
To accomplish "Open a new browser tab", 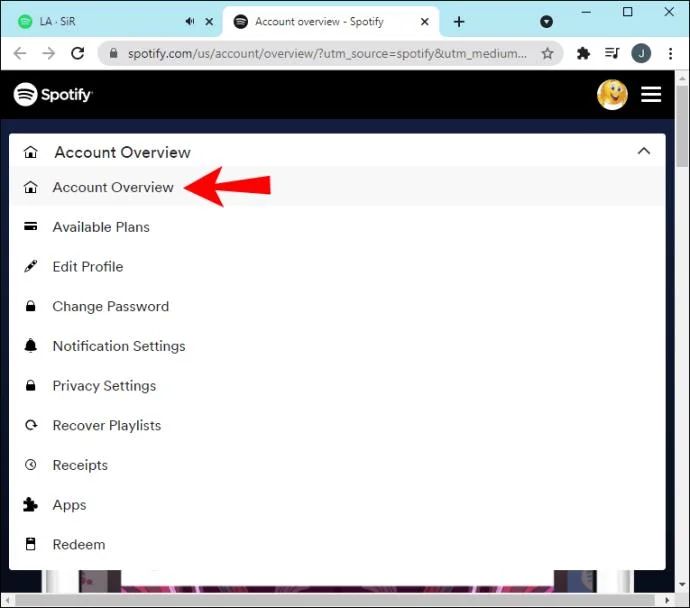I will click(459, 22).
